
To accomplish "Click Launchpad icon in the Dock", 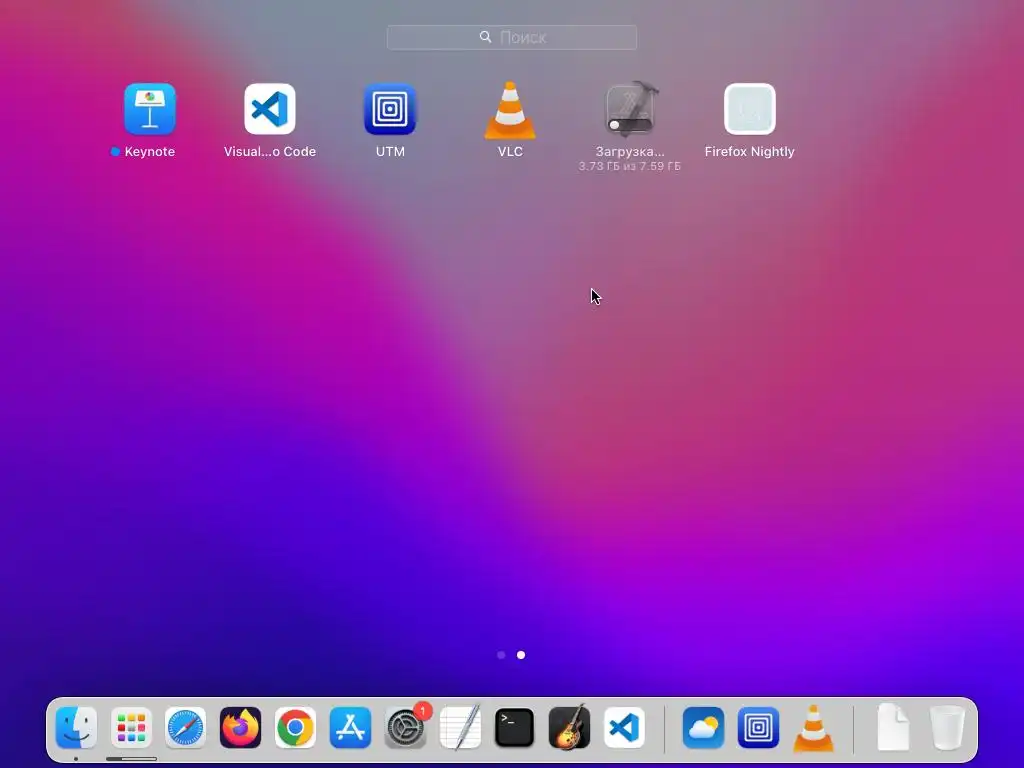I will (x=131, y=728).
